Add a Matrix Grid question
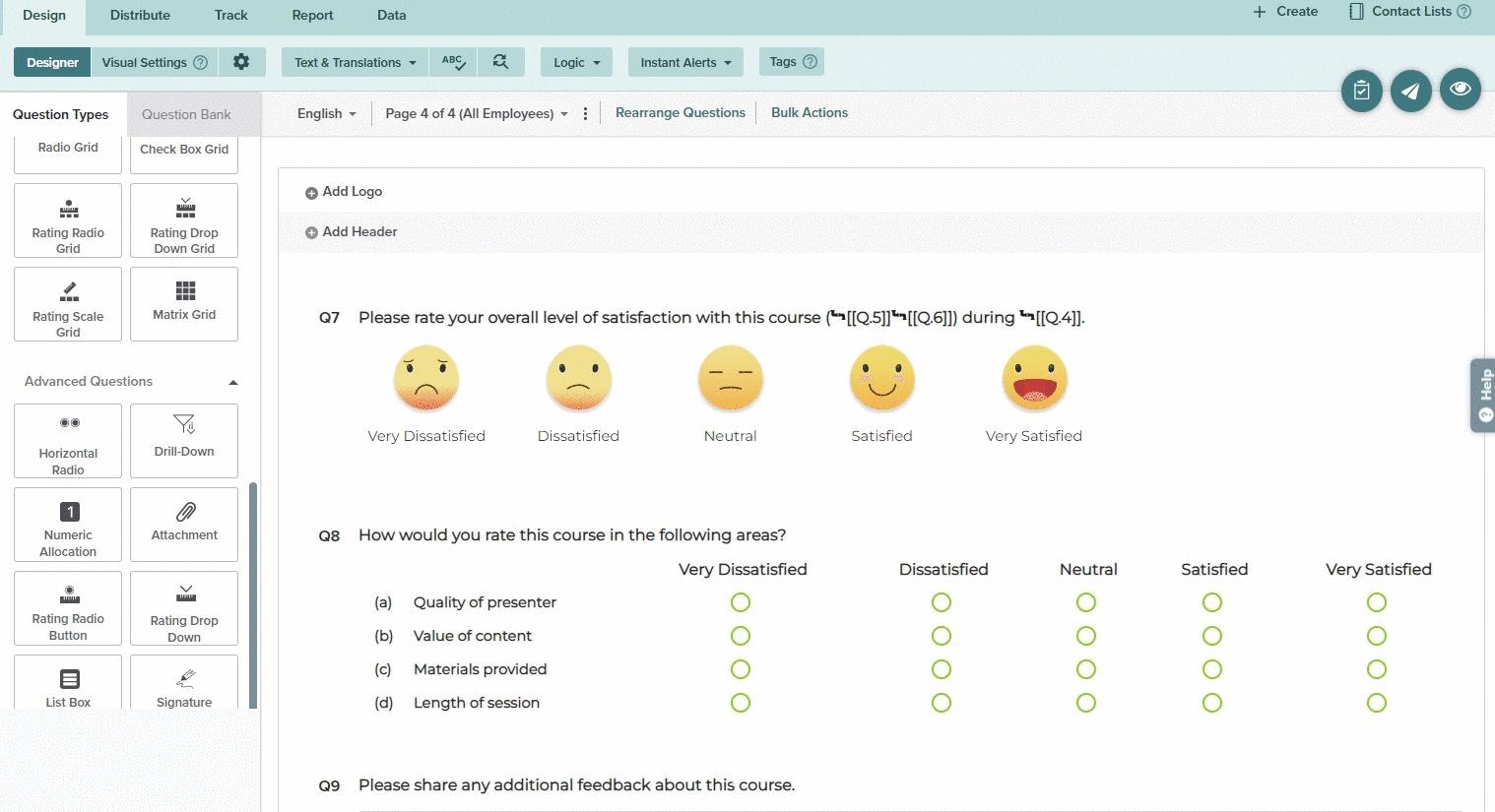The height and width of the screenshot is (812, 1495). (184, 304)
